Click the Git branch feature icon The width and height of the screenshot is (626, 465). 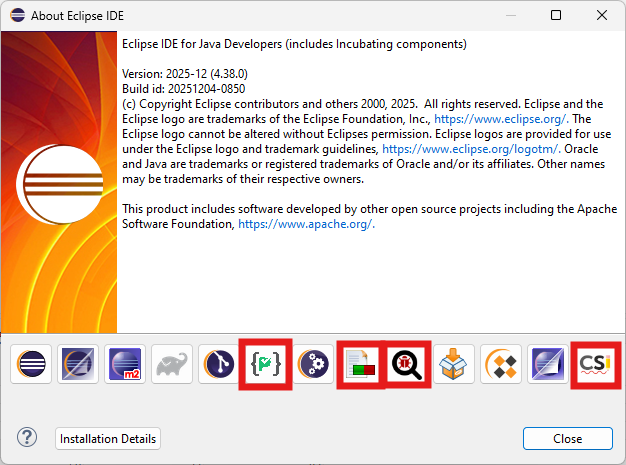pos(219,364)
